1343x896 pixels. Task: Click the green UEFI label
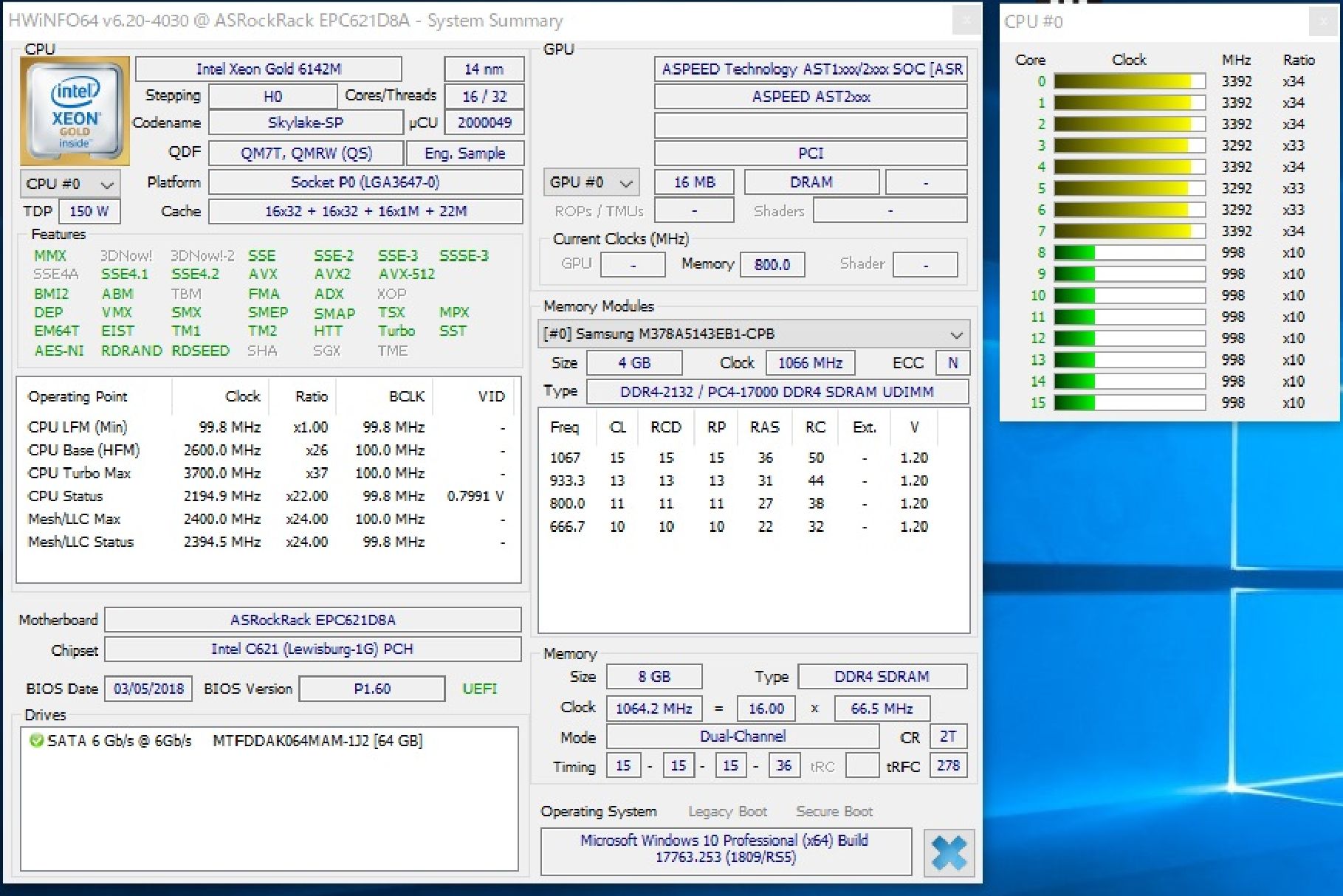[479, 689]
